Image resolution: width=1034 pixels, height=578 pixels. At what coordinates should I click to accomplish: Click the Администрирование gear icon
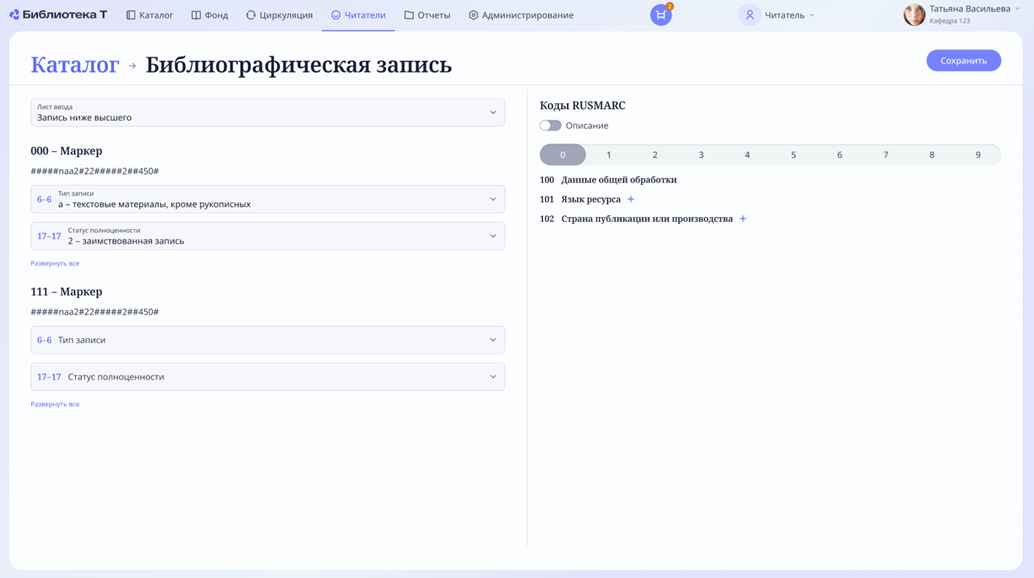pos(473,15)
